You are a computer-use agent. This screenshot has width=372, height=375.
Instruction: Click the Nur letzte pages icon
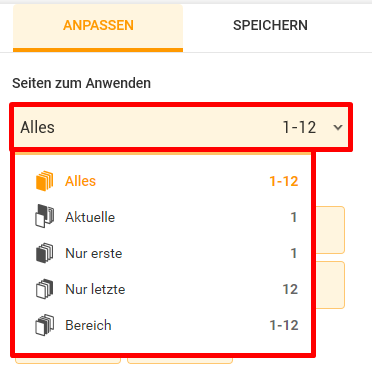click(44, 289)
